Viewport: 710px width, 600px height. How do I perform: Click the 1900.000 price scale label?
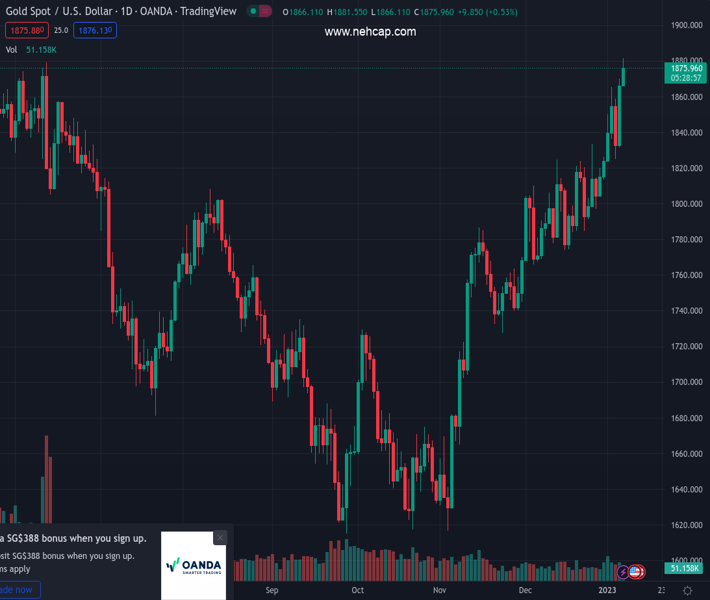(687, 25)
